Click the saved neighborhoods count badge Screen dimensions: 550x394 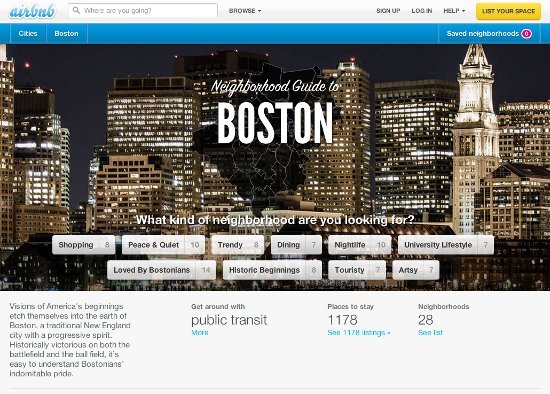coord(526,34)
